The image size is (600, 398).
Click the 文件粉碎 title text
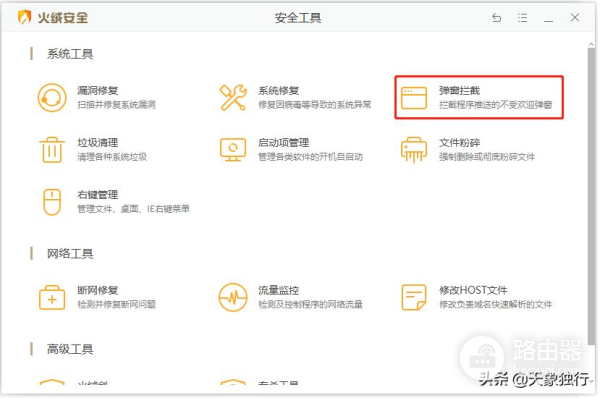pos(459,143)
